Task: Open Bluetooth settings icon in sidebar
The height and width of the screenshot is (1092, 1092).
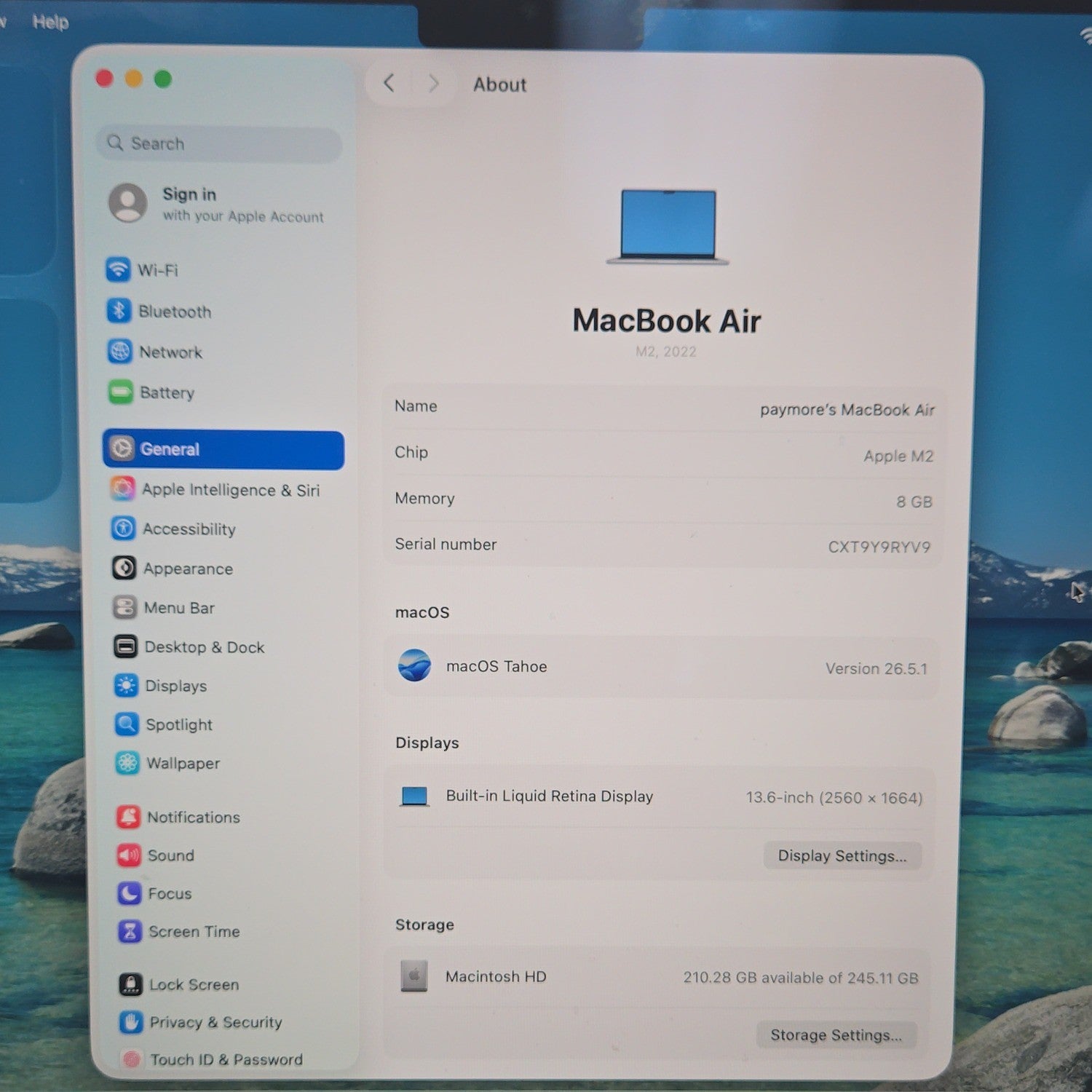Action: coord(119,311)
